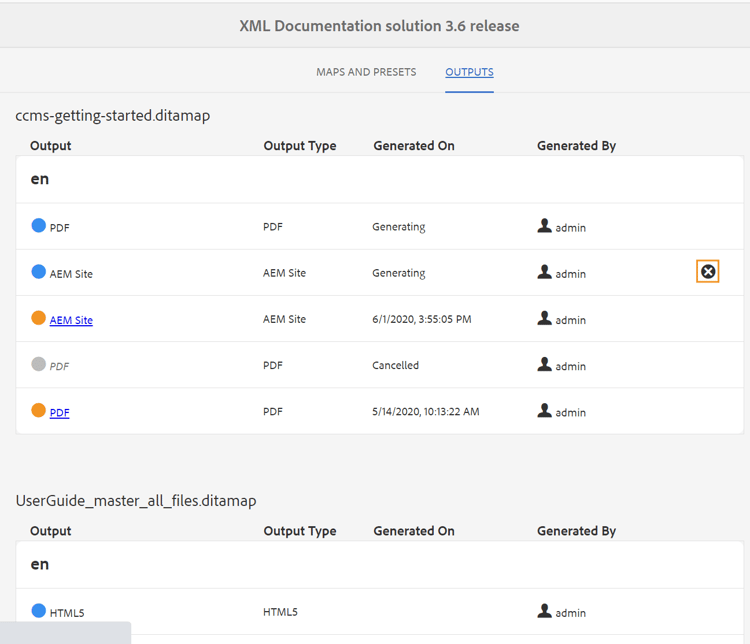Click the first Generated On column header
750x644 pixels.
pyautogui.click(x=414, y=146)
